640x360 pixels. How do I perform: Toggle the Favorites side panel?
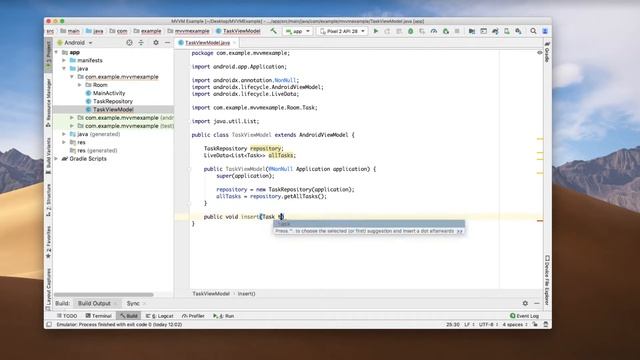pyautogui.click(x=49, y=242)
